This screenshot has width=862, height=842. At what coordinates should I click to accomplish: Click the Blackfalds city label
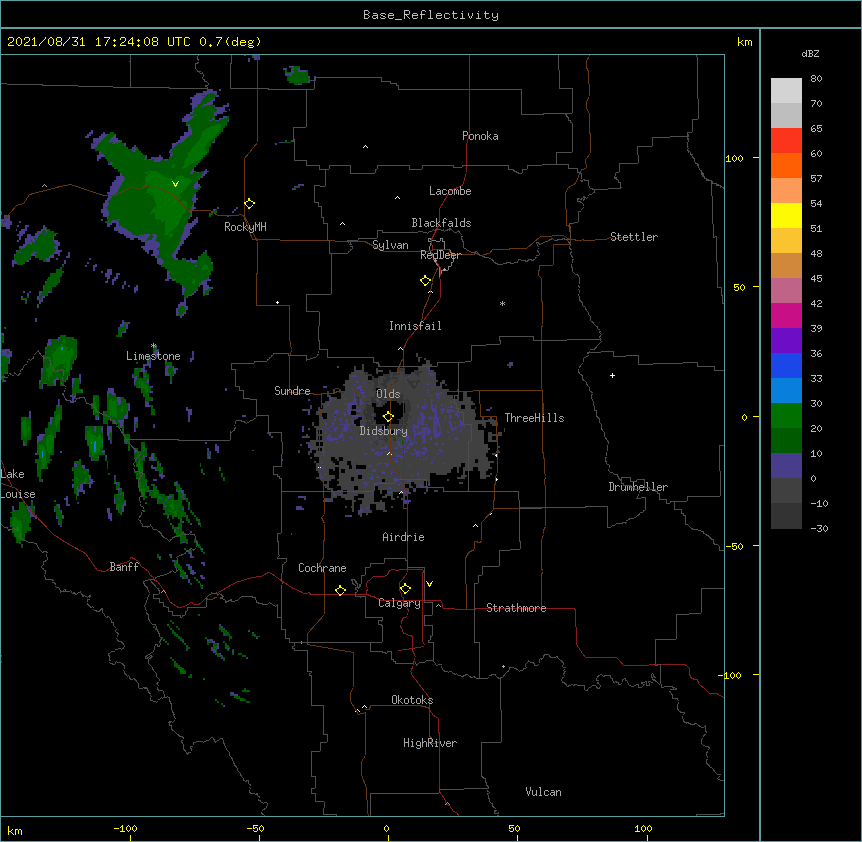coord(441,223)
